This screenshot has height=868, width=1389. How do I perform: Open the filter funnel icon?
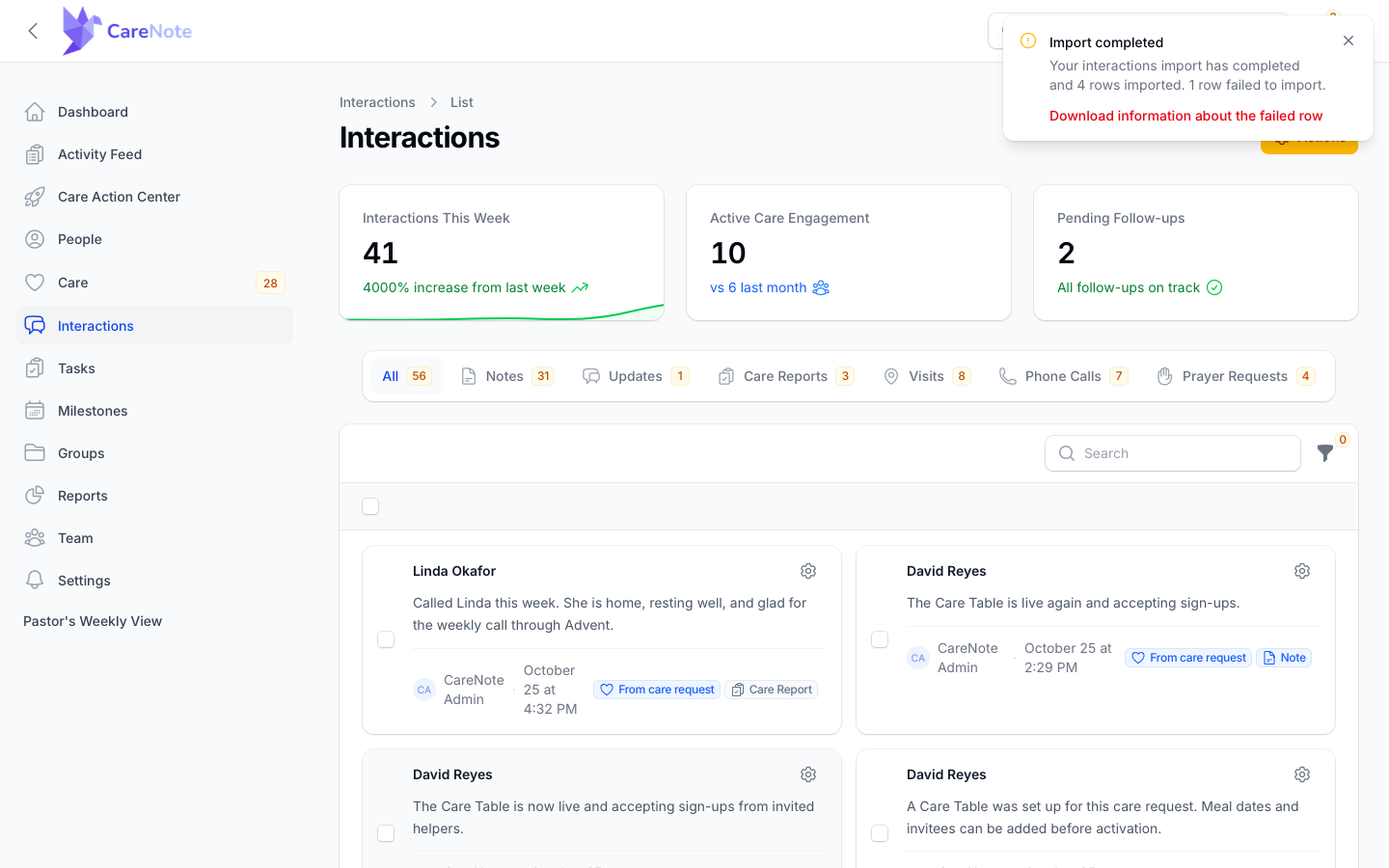1325,453
